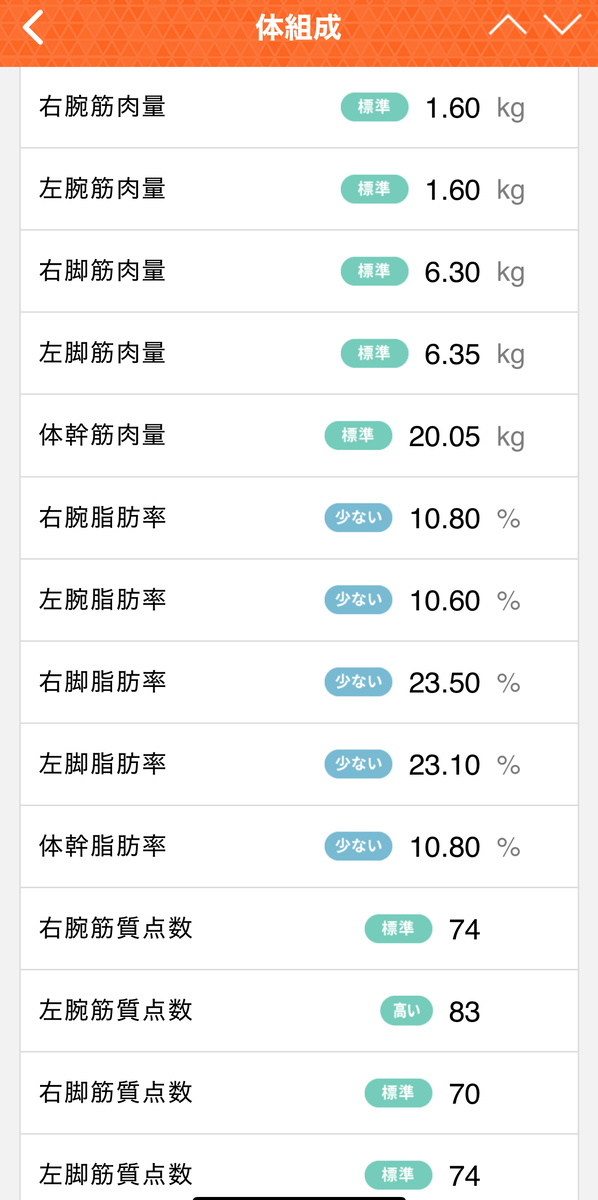Open the 右腕筋質点数 row

click(x=299, y=928)
